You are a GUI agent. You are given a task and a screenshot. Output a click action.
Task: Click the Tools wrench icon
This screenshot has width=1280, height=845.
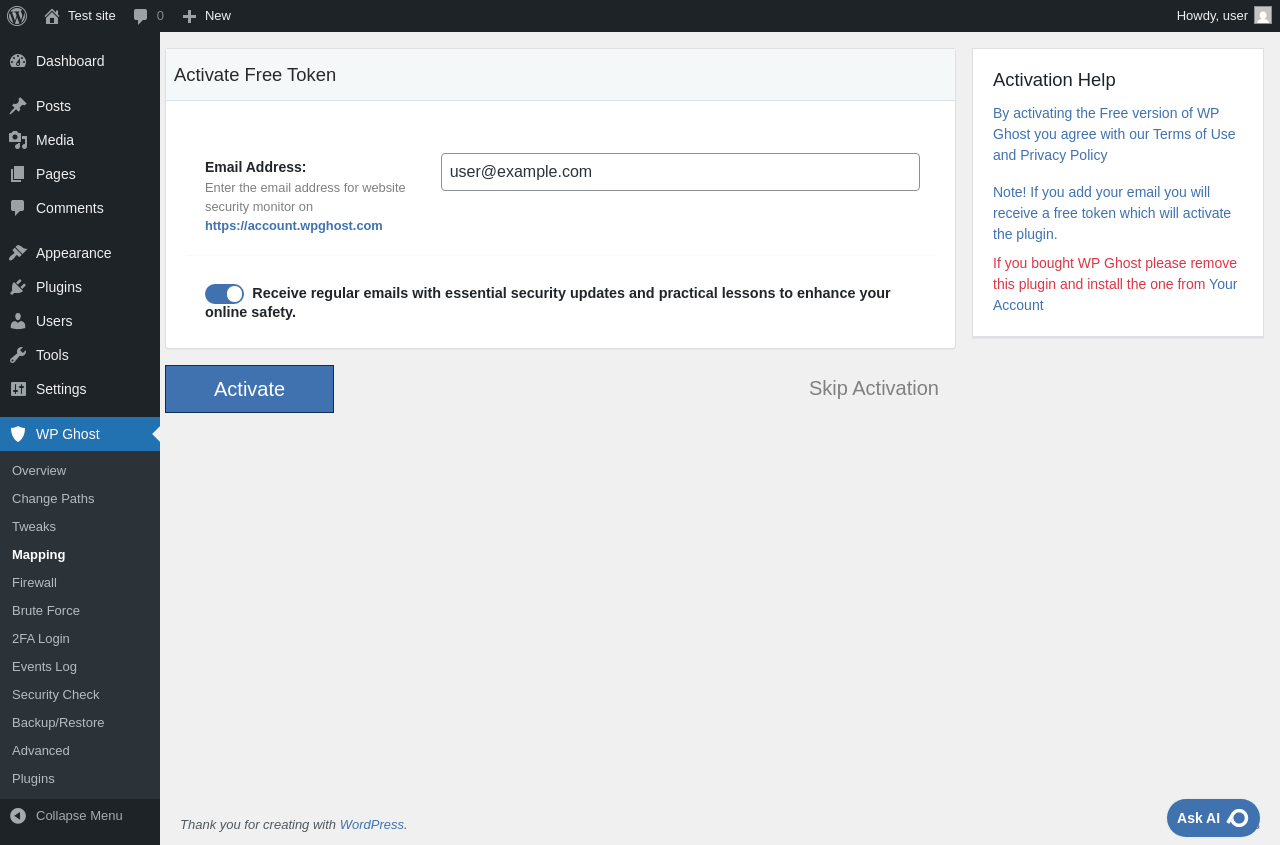pos(18,355)
